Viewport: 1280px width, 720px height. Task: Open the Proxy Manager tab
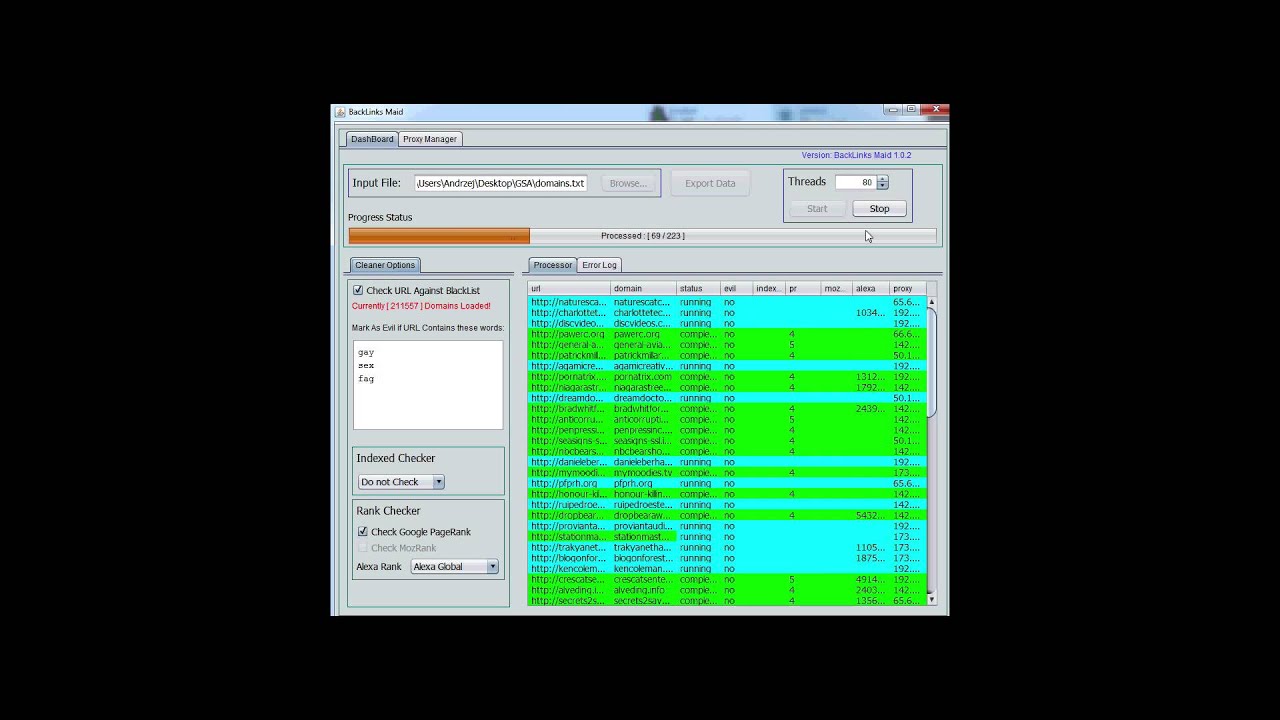pyautogui.click(x=430, y=139)
